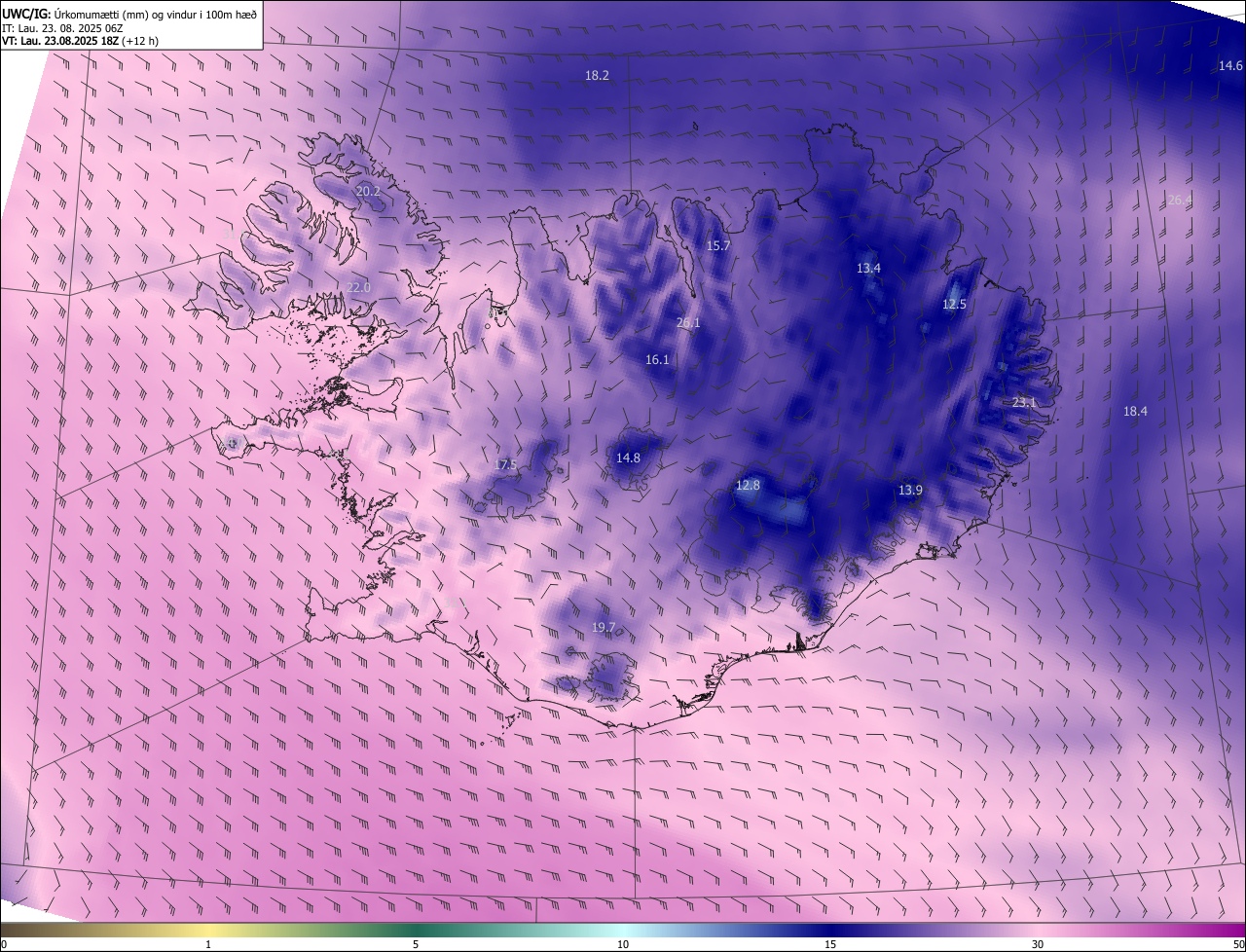Image resolution: width=1246 pixels, height=952 pixels.
Task: Click the 20.2 value in the Westfjords
Action: tap(368, 192)
